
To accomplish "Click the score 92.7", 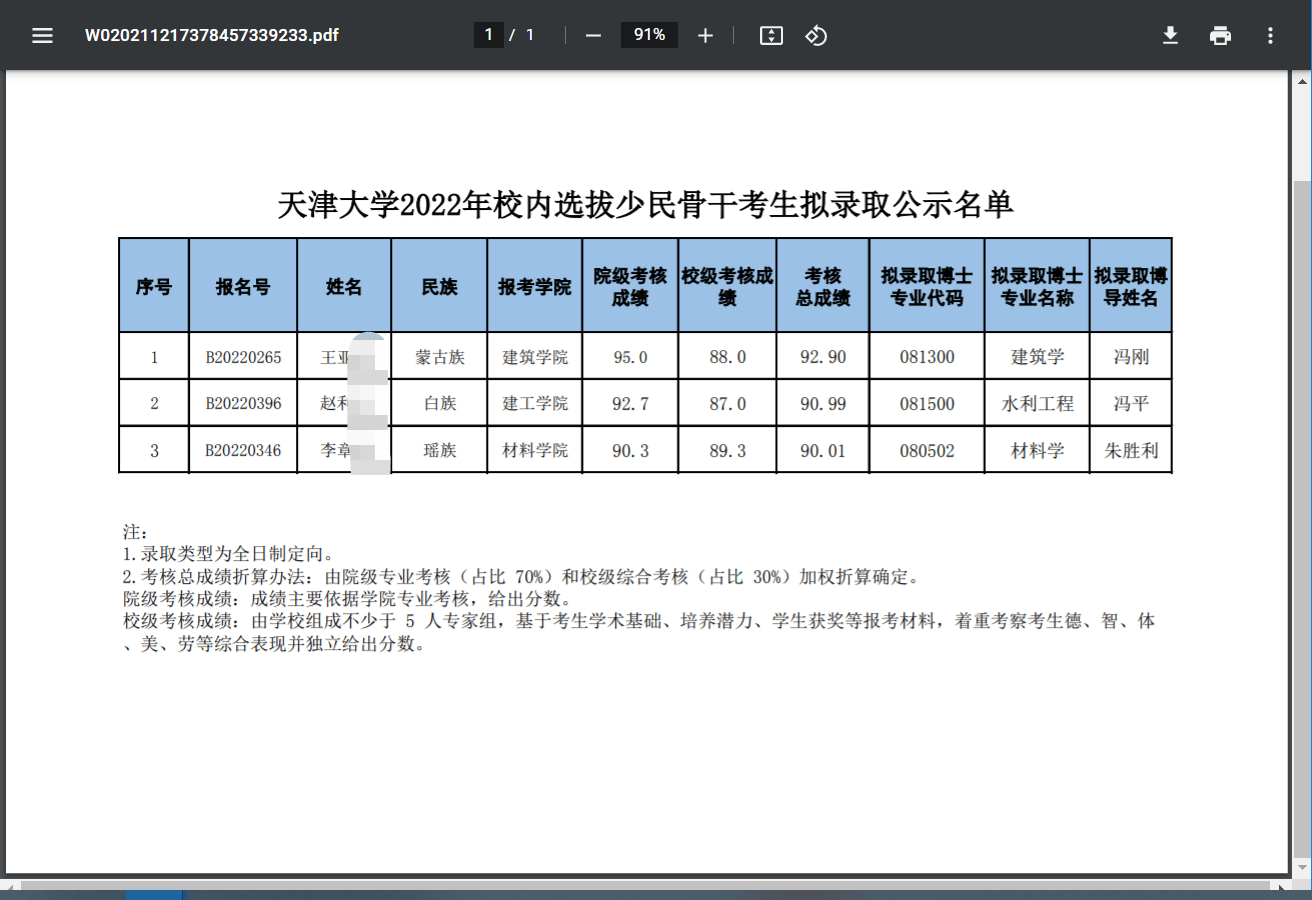I will (630, 404).
